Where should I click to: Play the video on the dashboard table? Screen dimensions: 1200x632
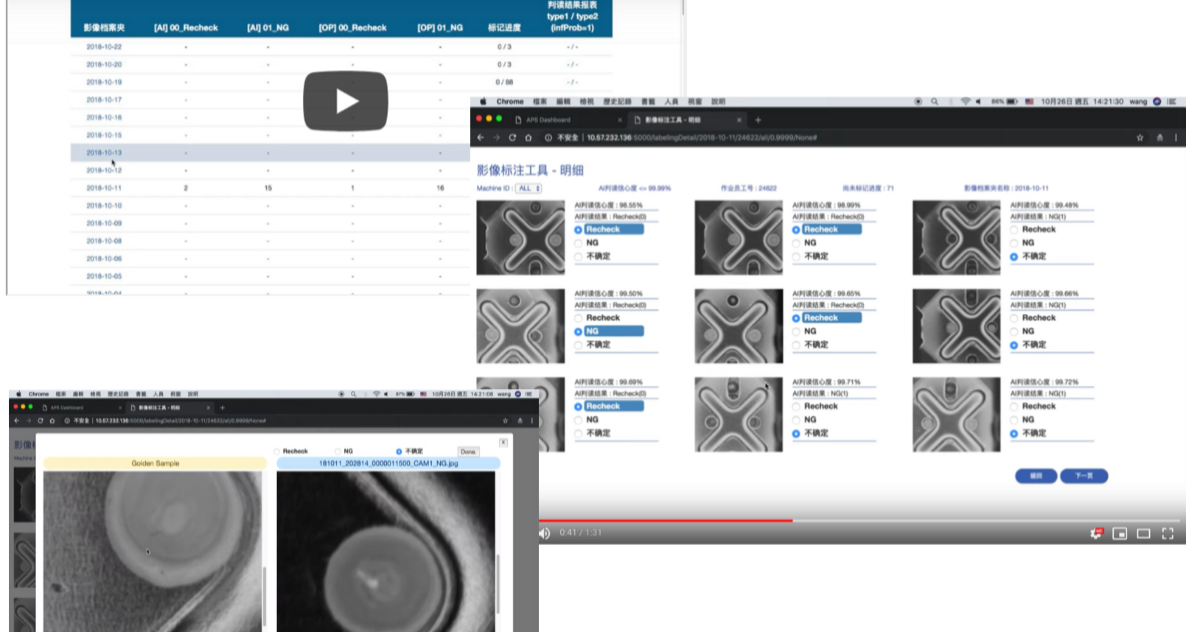[x=346, y=100]
